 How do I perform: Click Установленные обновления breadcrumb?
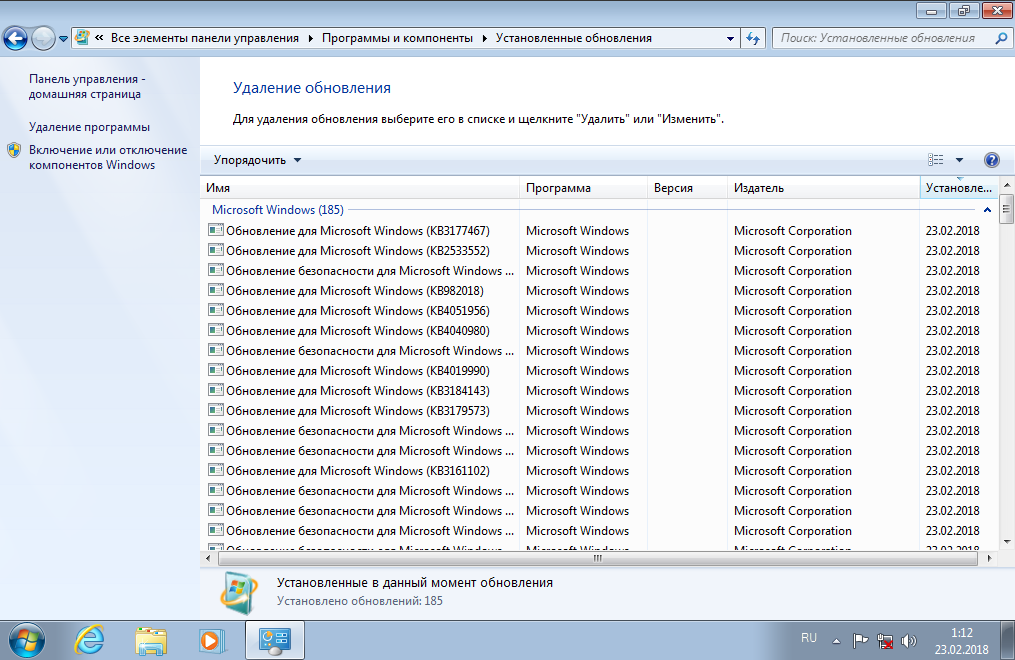click(574, 38)
